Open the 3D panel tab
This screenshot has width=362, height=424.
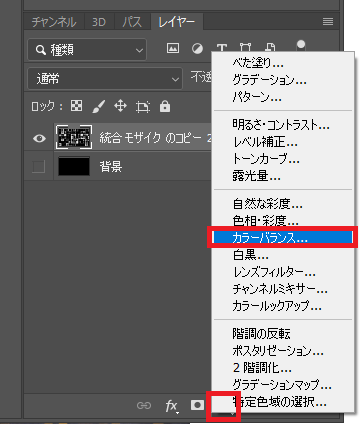pyautogui.click(x=99, y=22)
